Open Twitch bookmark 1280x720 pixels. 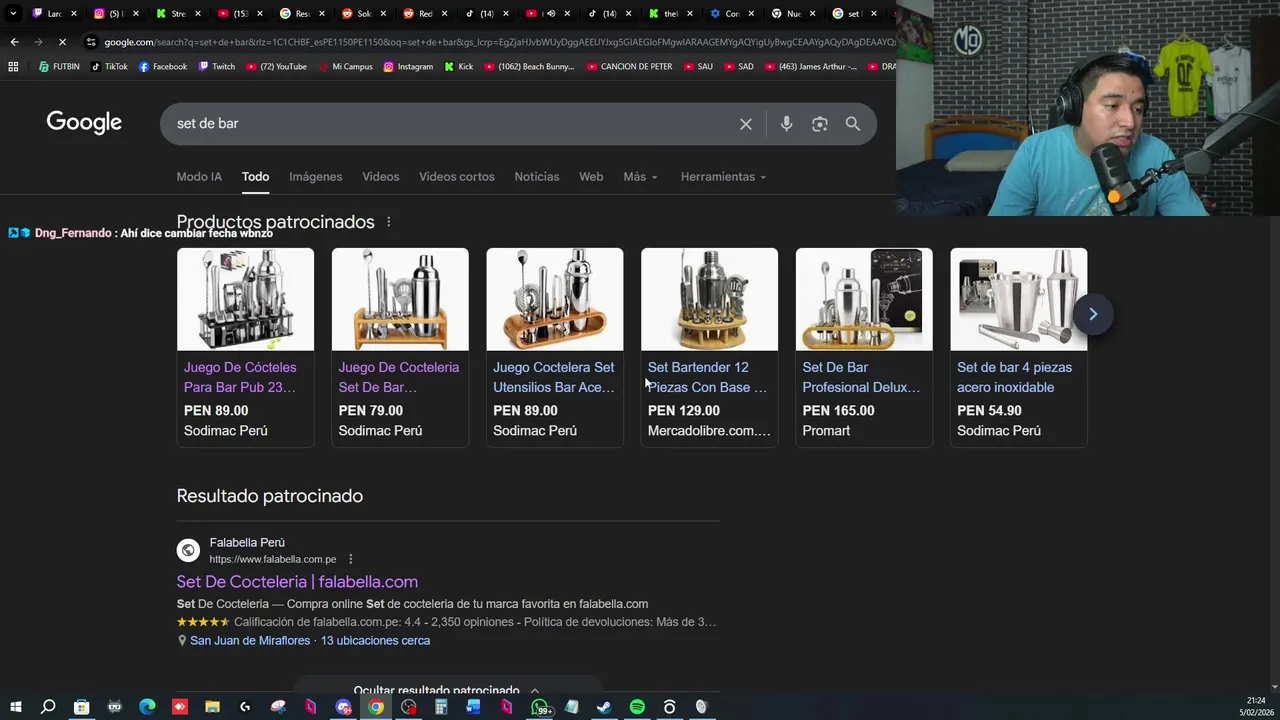click(217, 67)
